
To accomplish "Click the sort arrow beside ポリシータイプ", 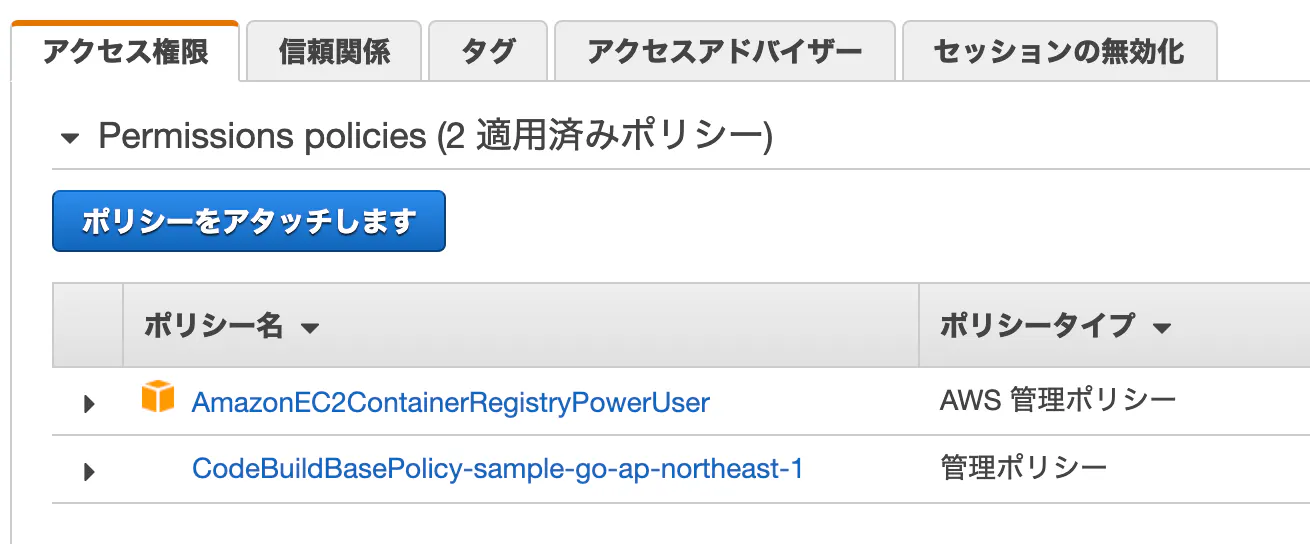I will tap(1161, 329).
